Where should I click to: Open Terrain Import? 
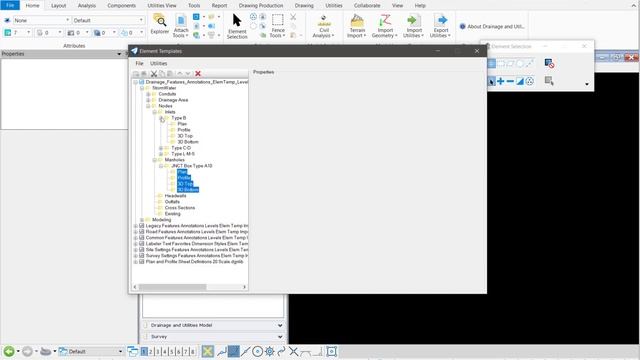357,26
